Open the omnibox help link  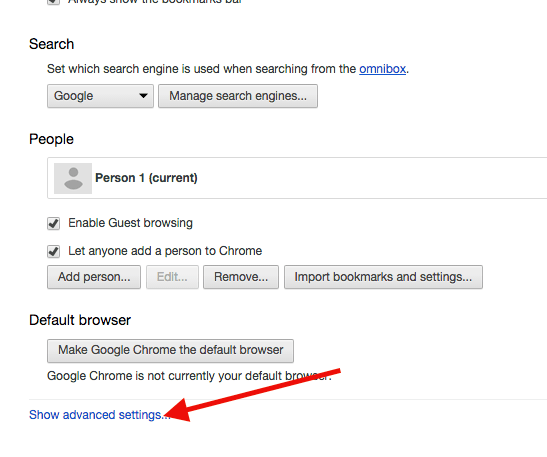coord(382,69)
